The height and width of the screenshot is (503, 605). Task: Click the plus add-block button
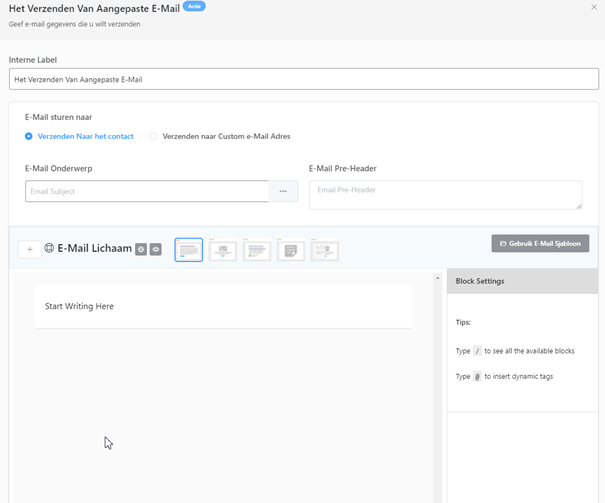pyautogui.click(x=29, y=249)
